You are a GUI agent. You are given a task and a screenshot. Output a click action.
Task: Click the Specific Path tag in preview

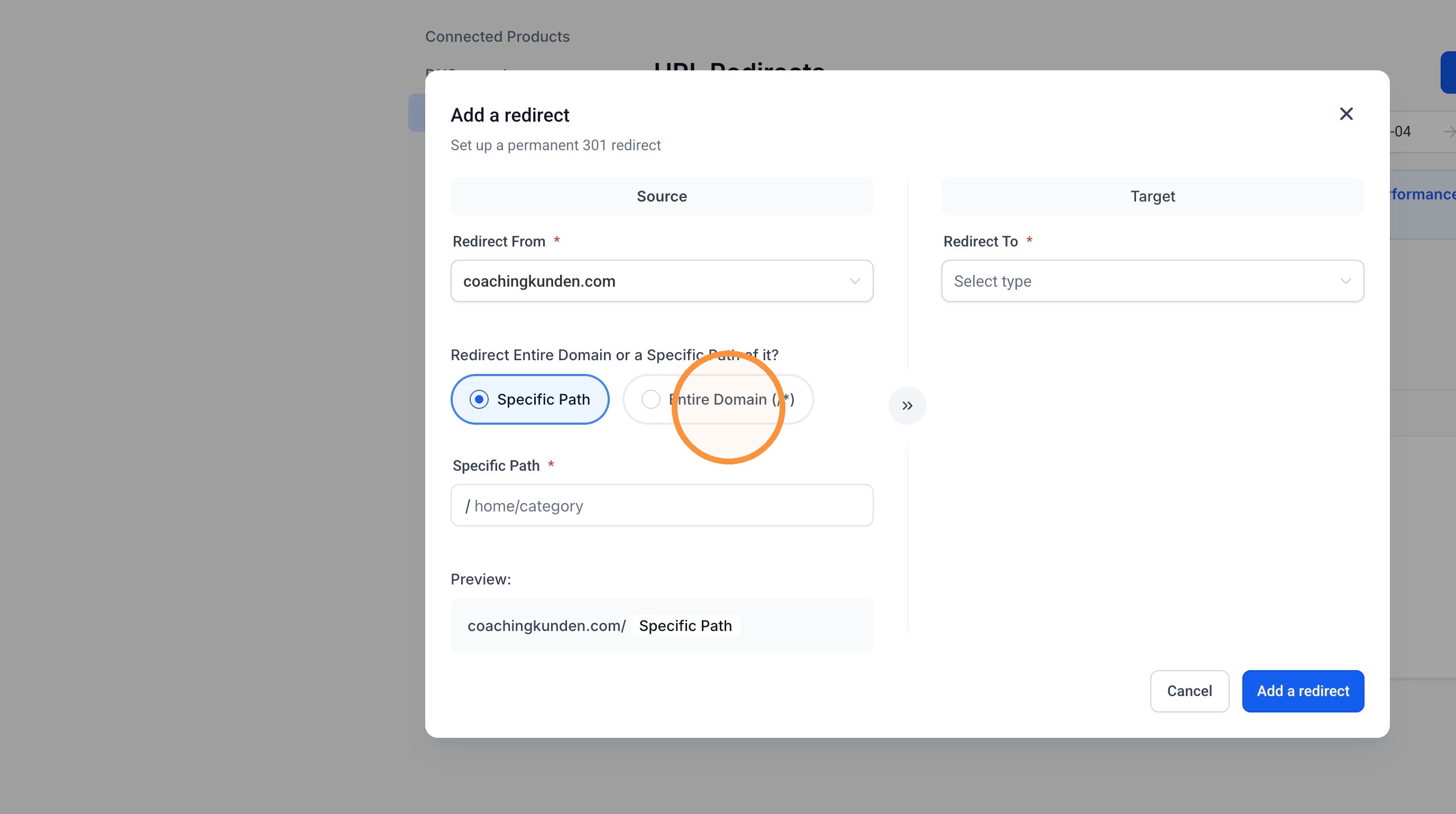[x=685, y=626]
